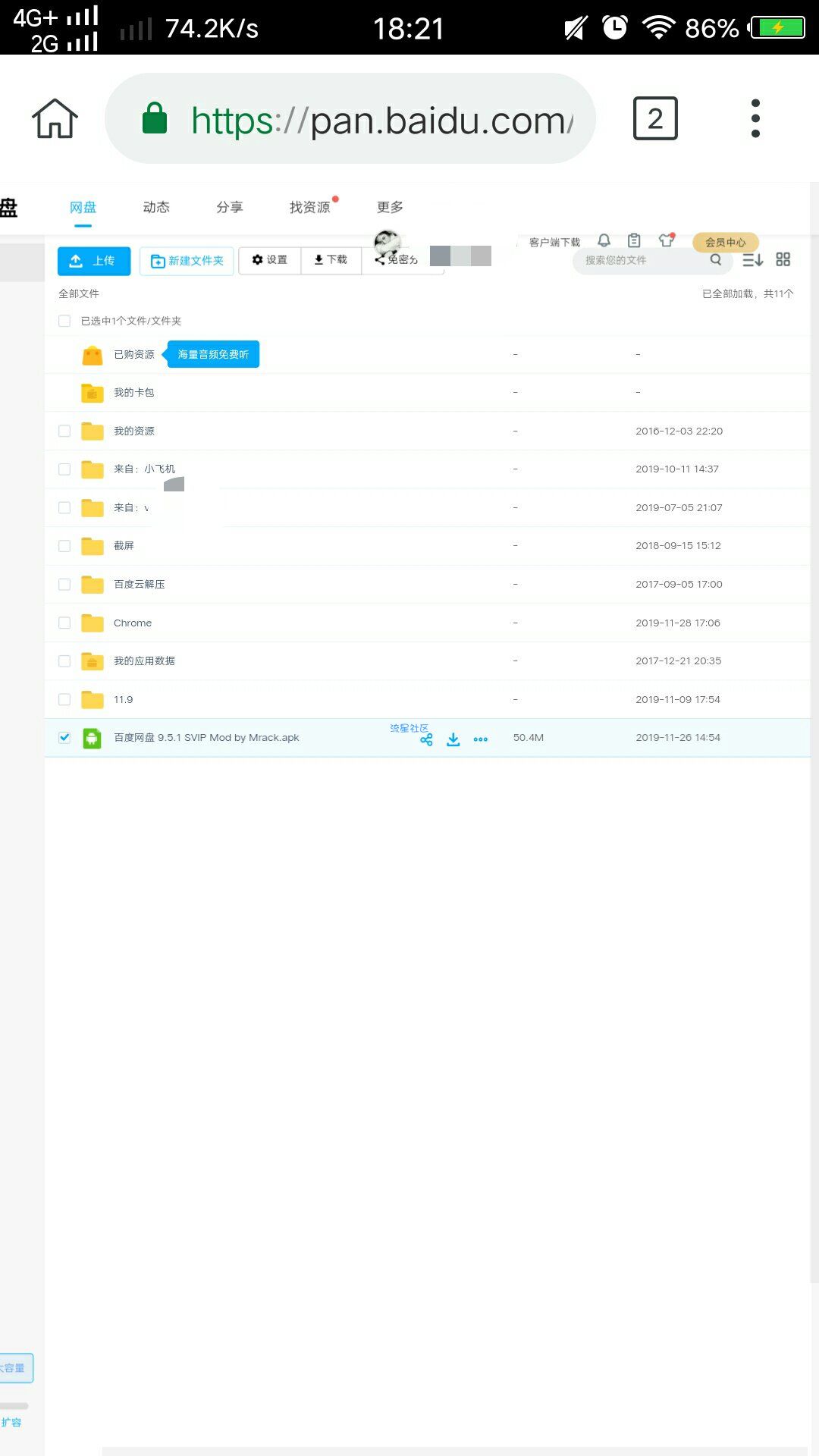Click the green Android apk file icon
The image size is (819, 1456).
93,738
